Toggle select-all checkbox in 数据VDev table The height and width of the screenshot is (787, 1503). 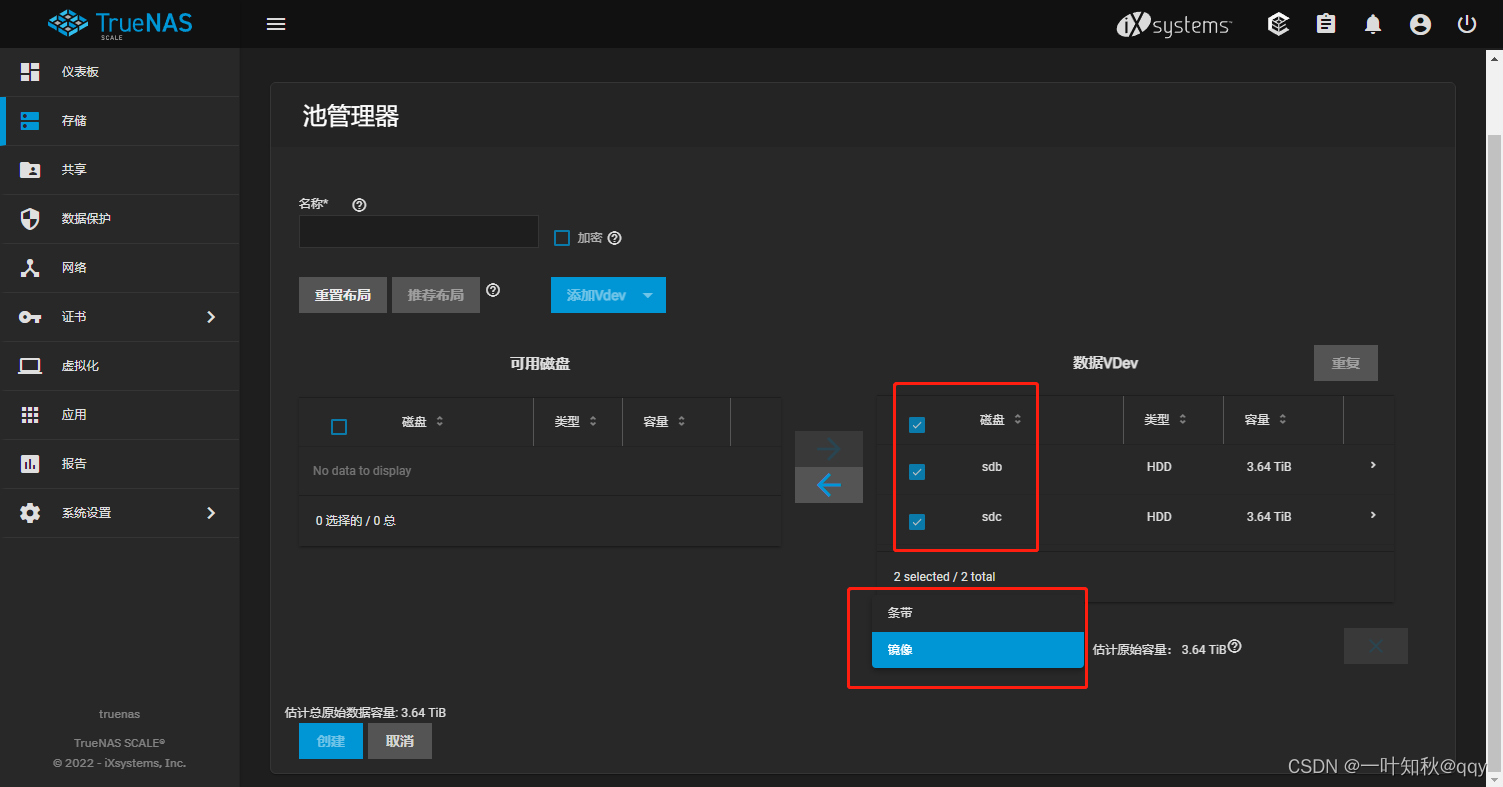917,425
